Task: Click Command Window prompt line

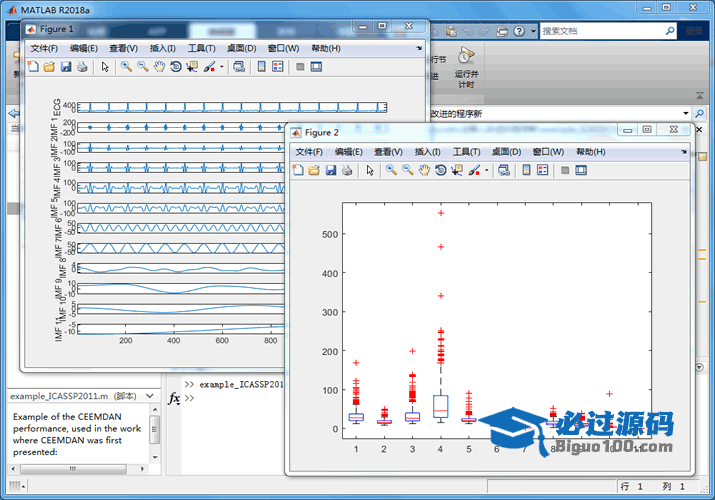Action: point(189,398)
